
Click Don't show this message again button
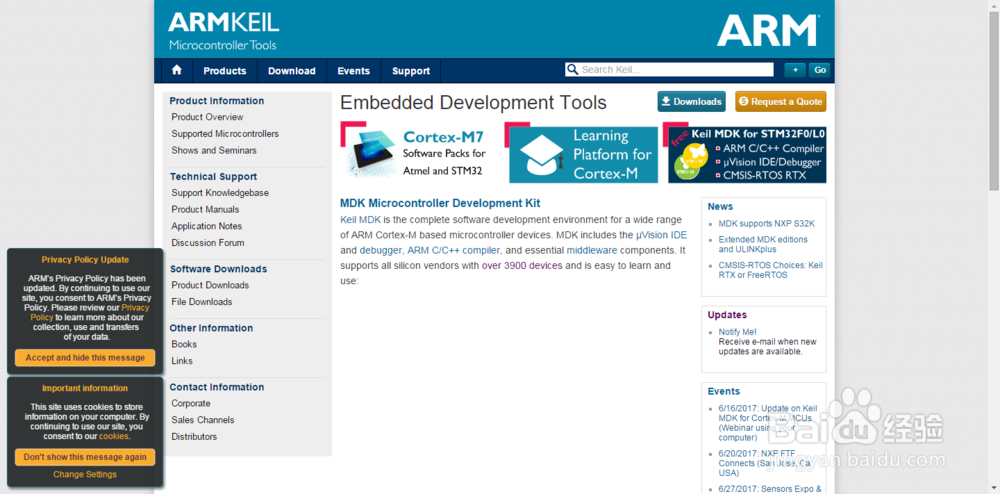85,457
